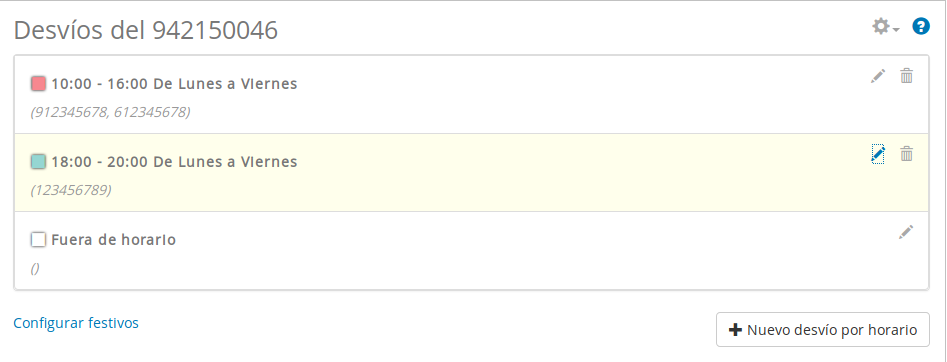947x362 pixels.
Task: Select the red color swatch for 10:00 - 16:00
Action: [x=38, y=83]
